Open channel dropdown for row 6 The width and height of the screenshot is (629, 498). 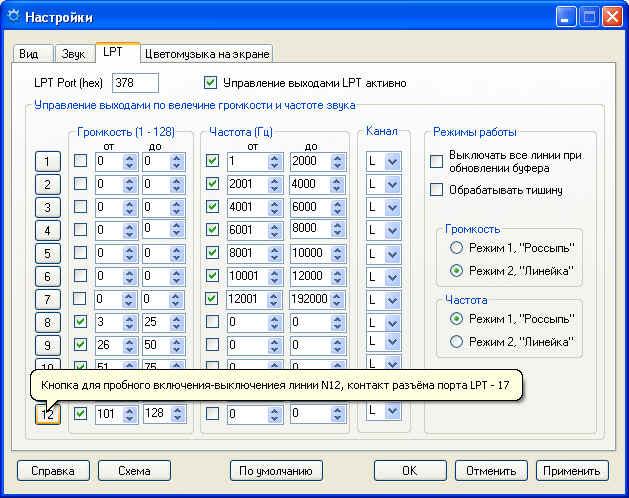(392, 277)
